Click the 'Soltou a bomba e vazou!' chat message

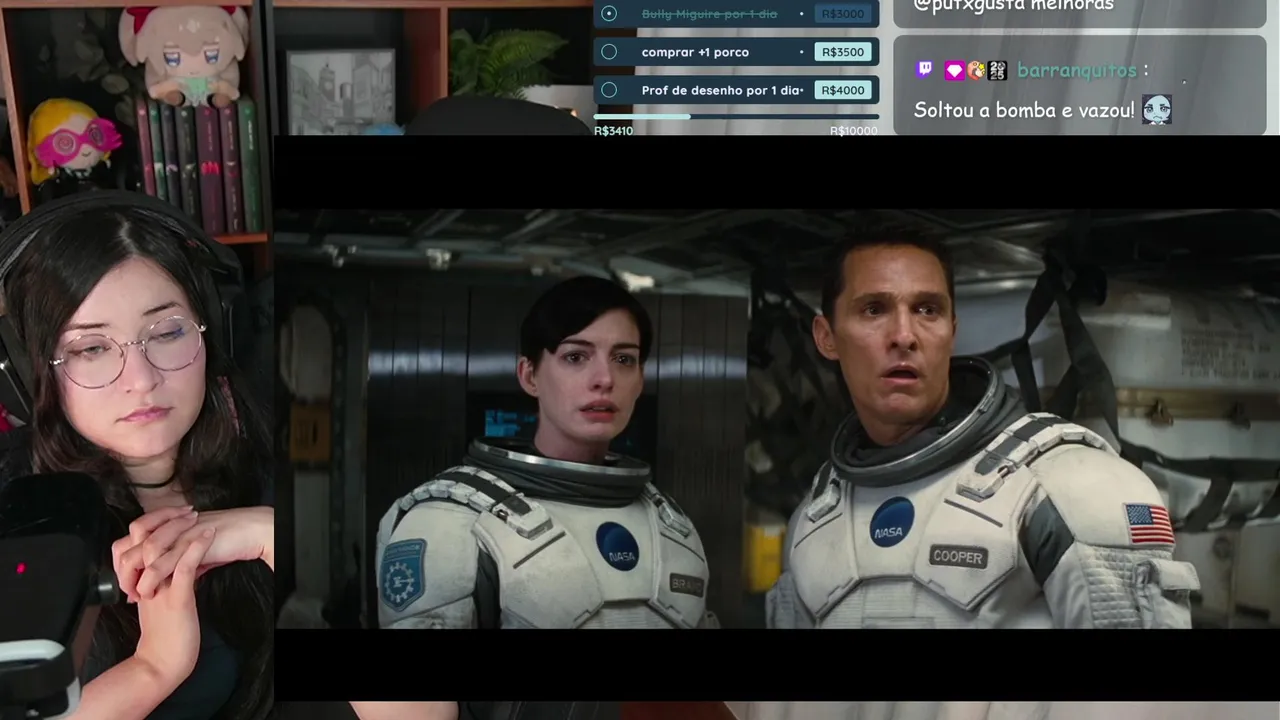1024,110
